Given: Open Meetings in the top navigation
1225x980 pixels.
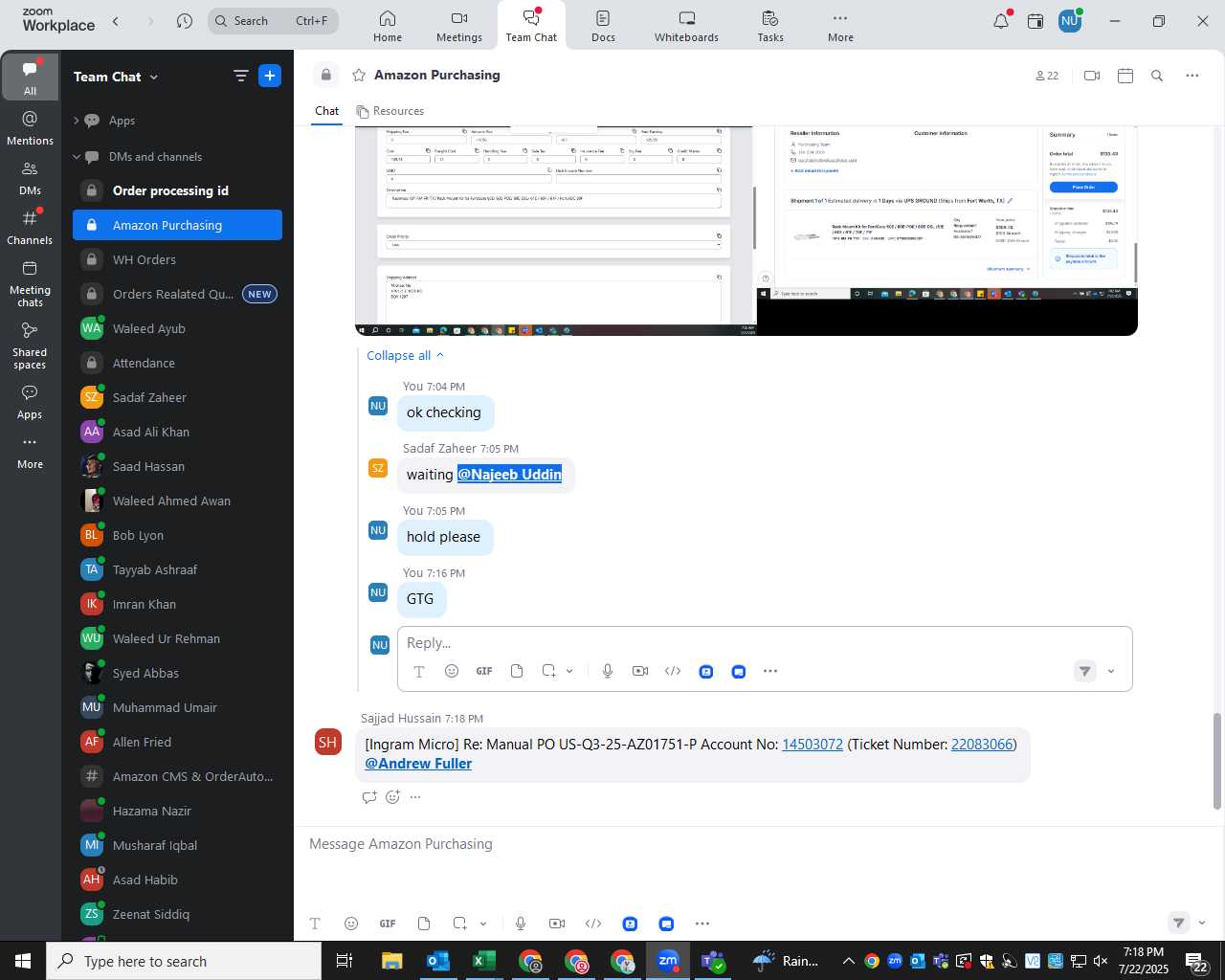Looking at the screenshot, I should 459,26.
